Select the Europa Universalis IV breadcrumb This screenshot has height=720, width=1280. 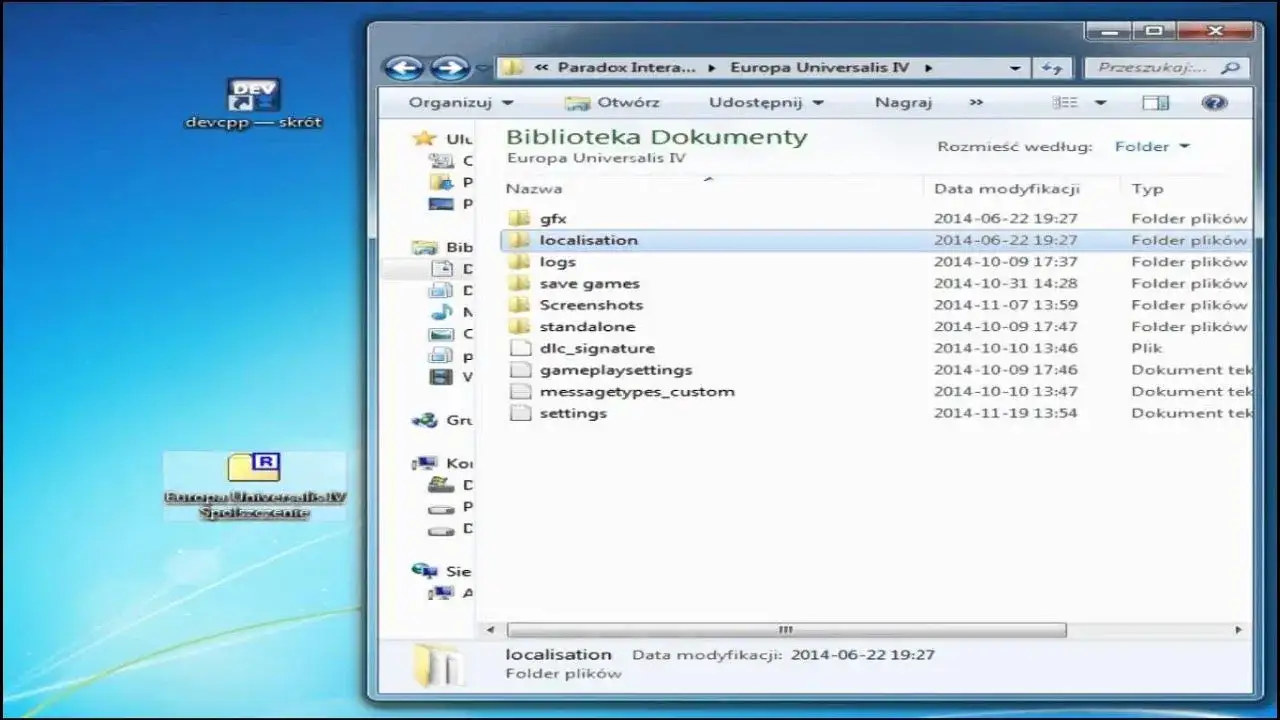(819, 68)
